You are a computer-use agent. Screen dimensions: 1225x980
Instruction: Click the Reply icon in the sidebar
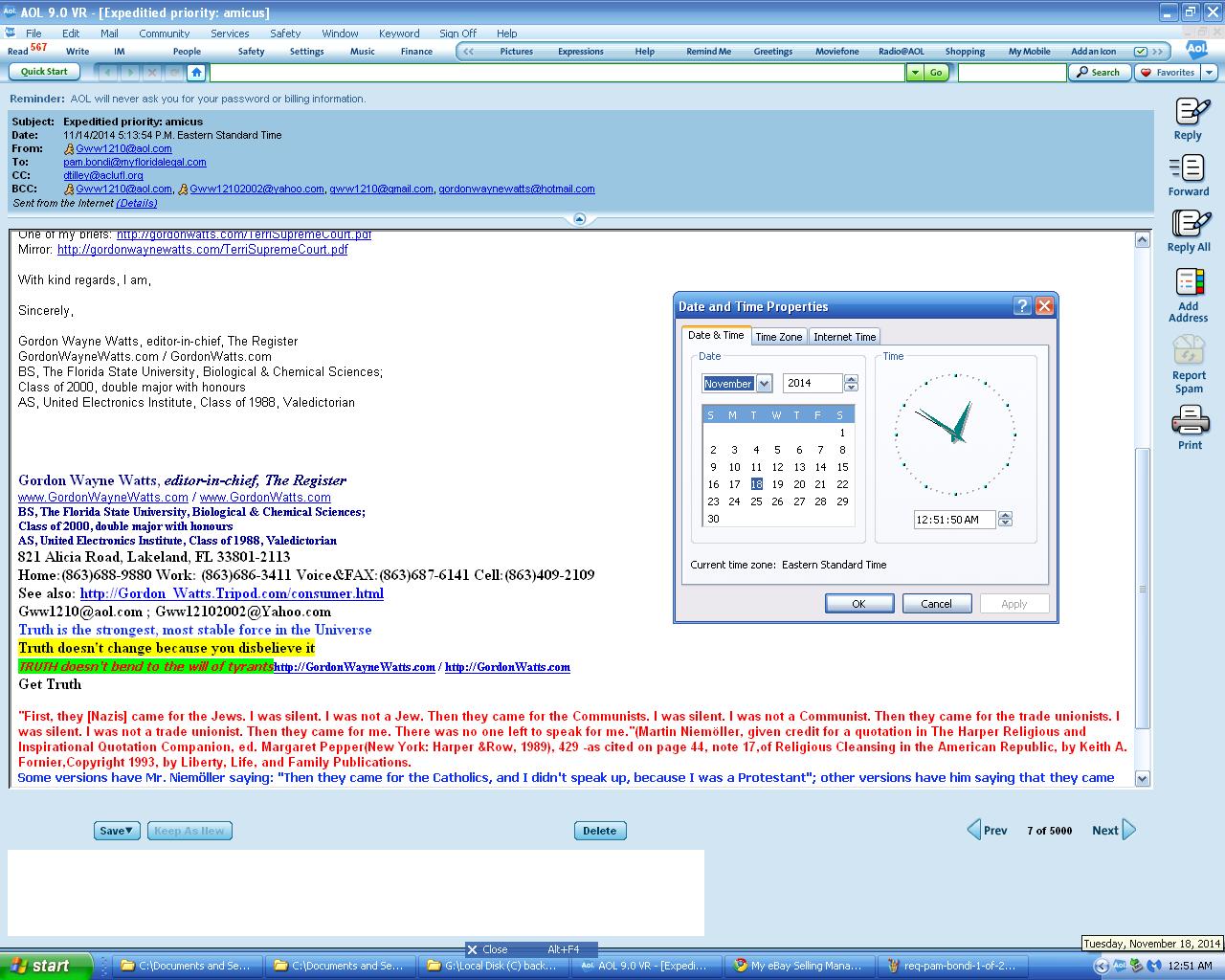[1192, 112]
